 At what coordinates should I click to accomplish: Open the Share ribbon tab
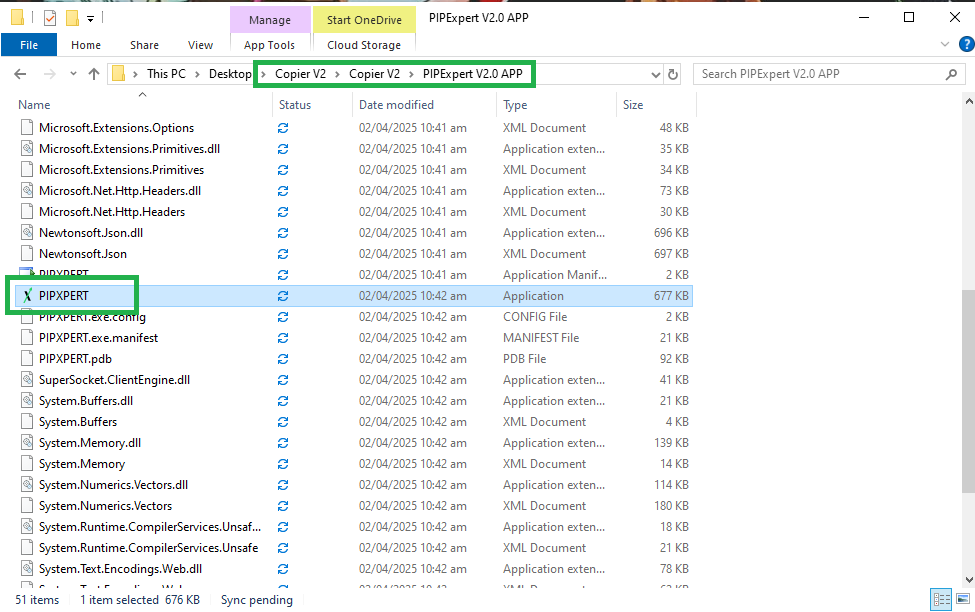pyautogui.click(x=144, y=45)
